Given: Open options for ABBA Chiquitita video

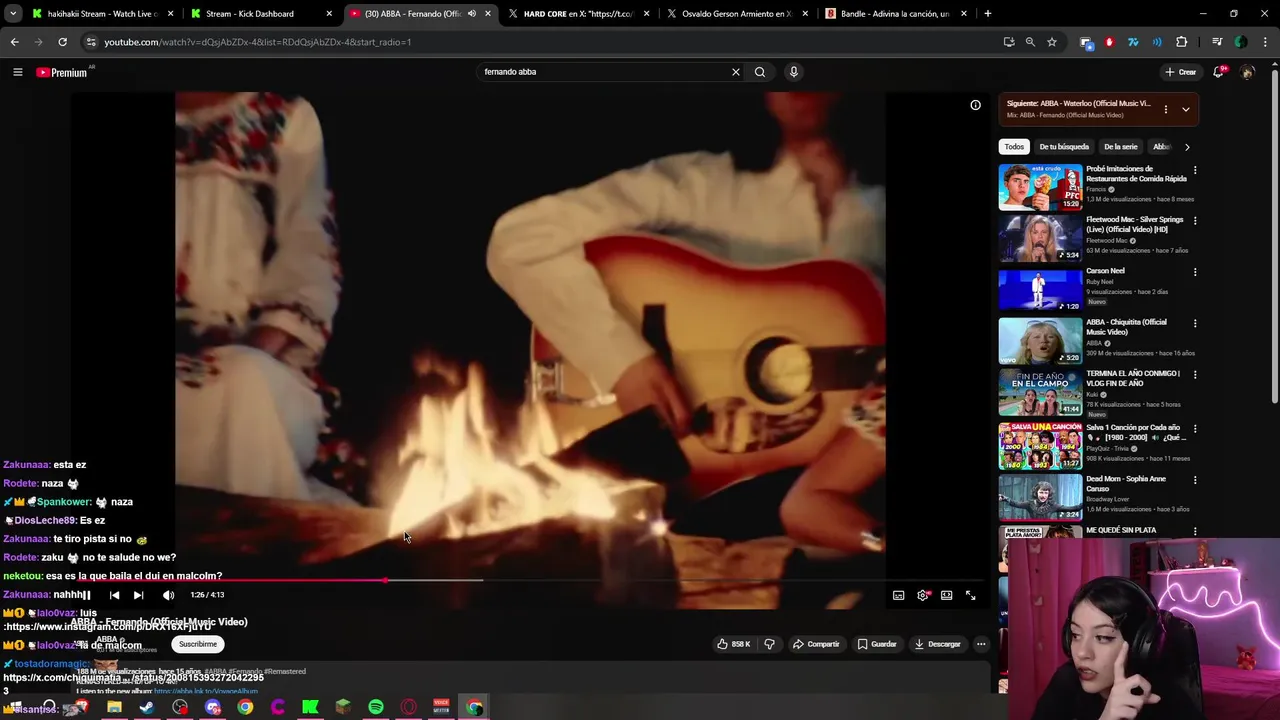Looking at the screenshot, I should [x=1194, y=323].
